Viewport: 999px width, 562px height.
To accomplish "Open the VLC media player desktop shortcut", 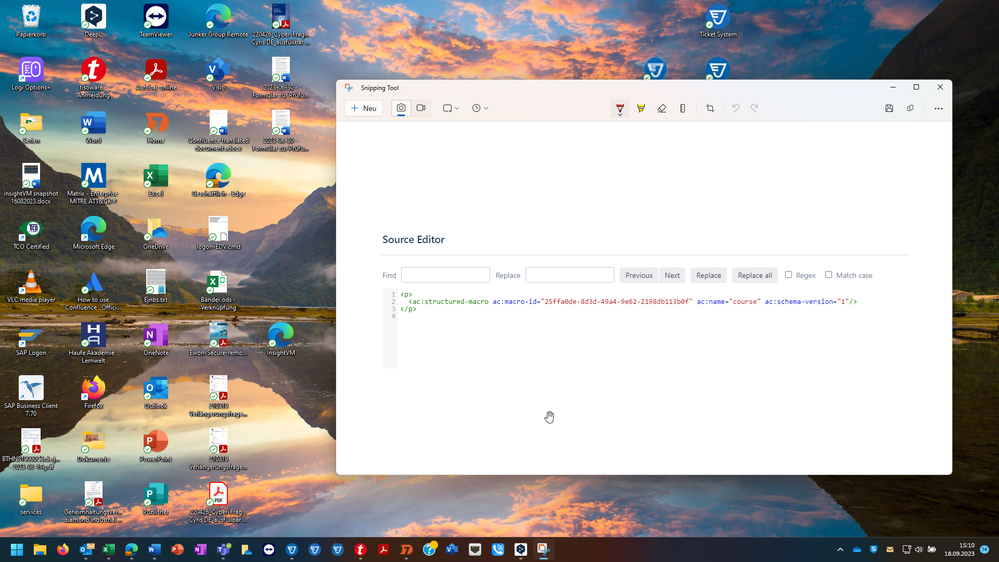I will tap(31, 284).
